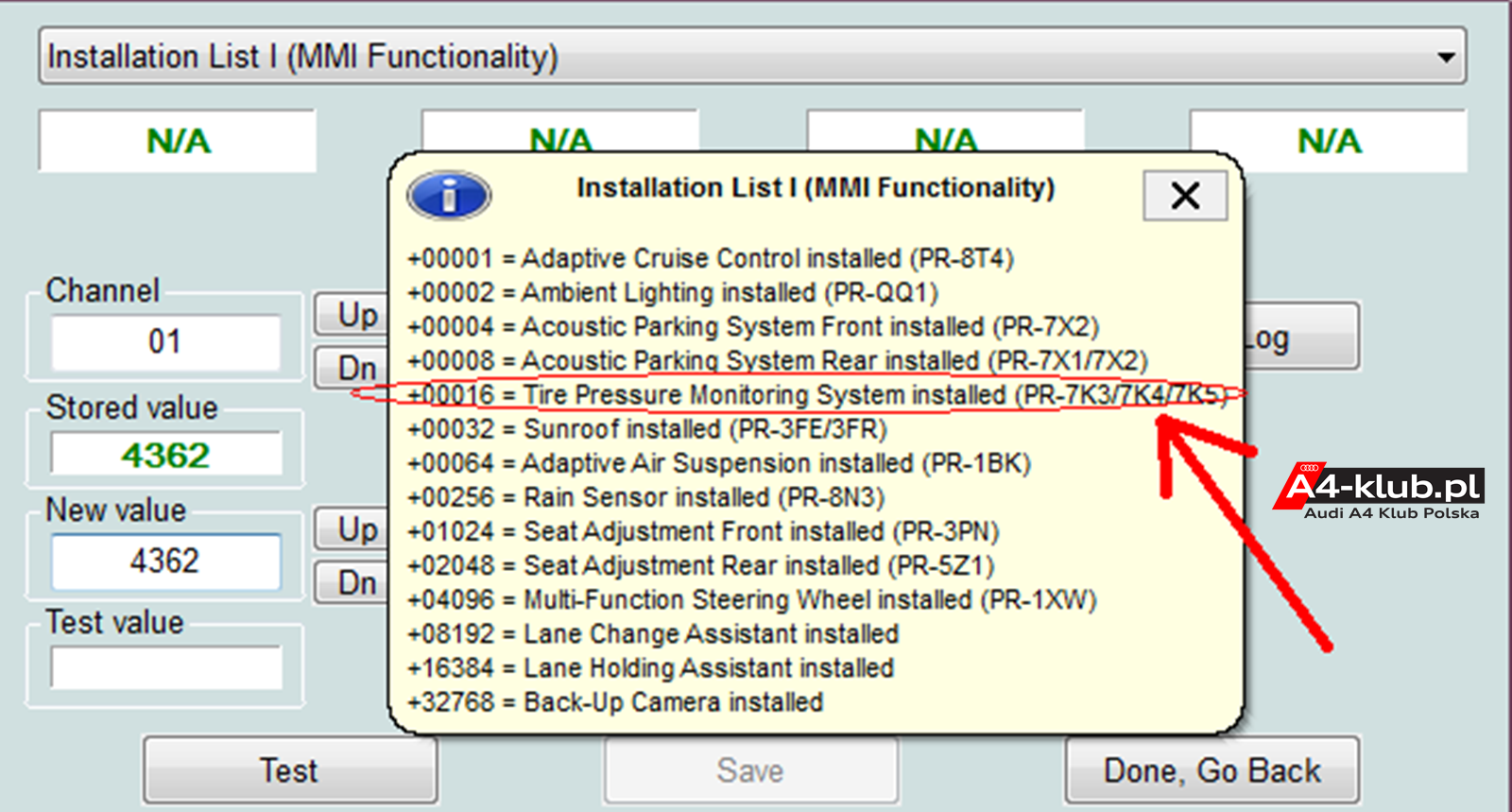Click the A4-klub.pl logo watermark
Image resolution: width=1512 pixels, height=812 pixels.
click(x=1379, y=492)
